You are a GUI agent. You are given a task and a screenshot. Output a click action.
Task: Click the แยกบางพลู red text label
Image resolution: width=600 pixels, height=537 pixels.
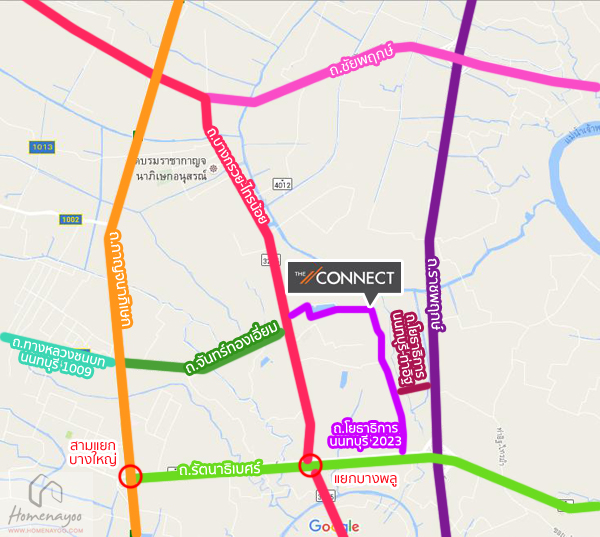(366, 479)
